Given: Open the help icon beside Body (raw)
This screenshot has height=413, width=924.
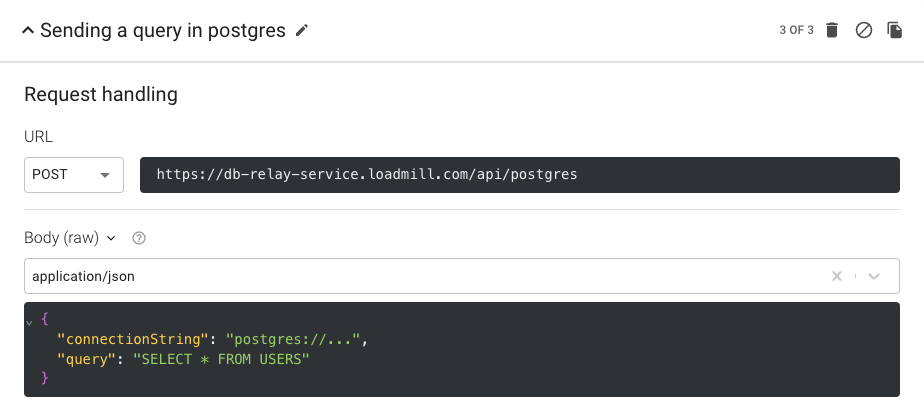Looking at the screenshot, I should tap(139, 238).
